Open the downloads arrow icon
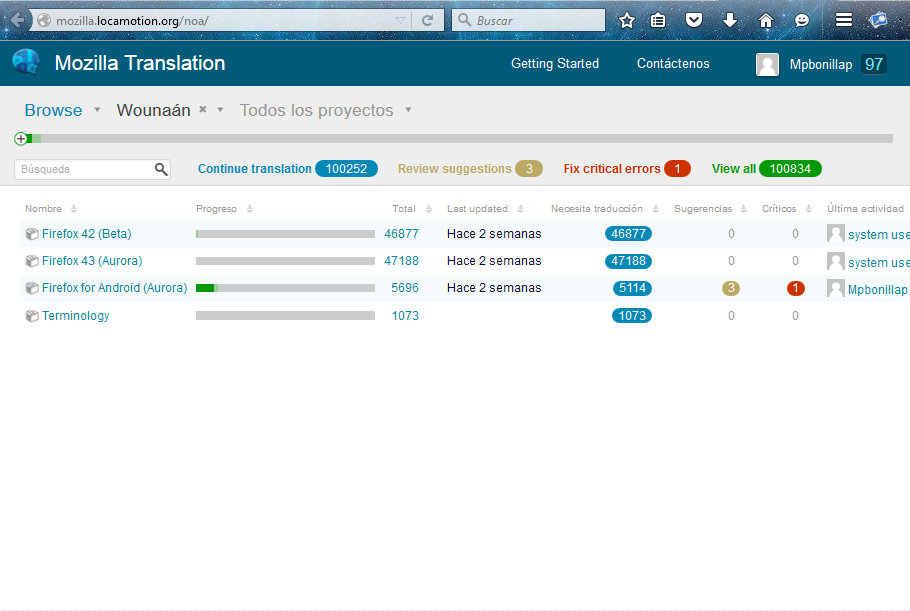The image size is (910, 611). [x=730, y=21]
